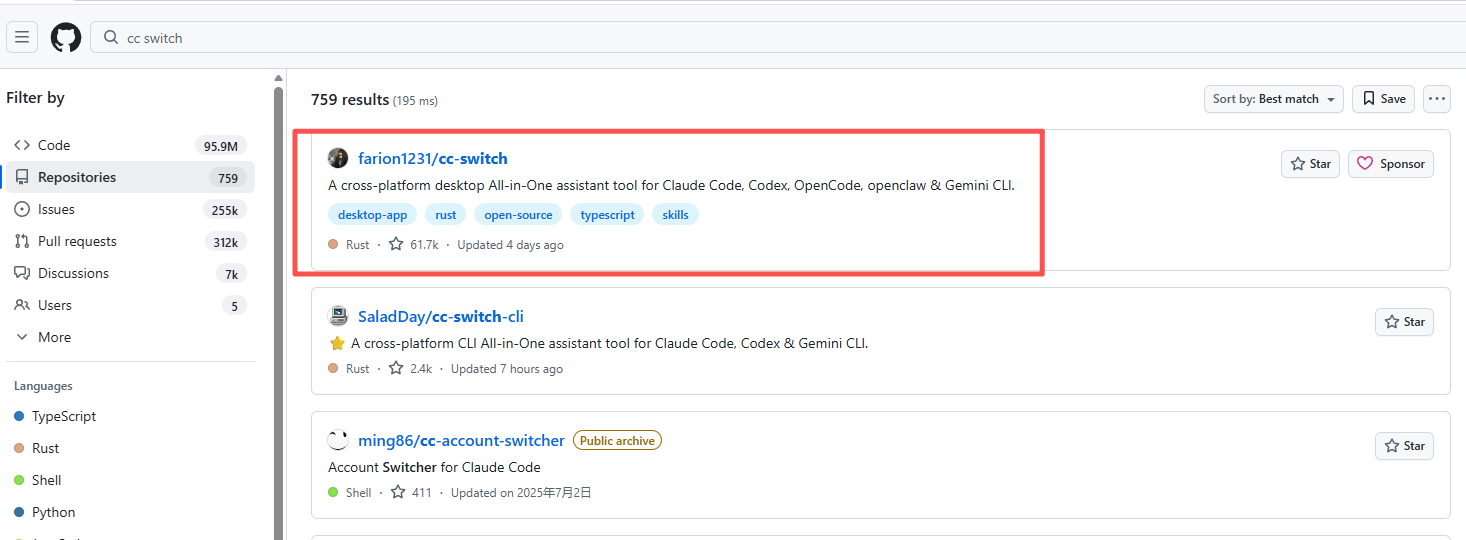This screenshot has width=1466, height=540.
Task: Open the three-dots more options button
Action: [x=1437, y=98]
